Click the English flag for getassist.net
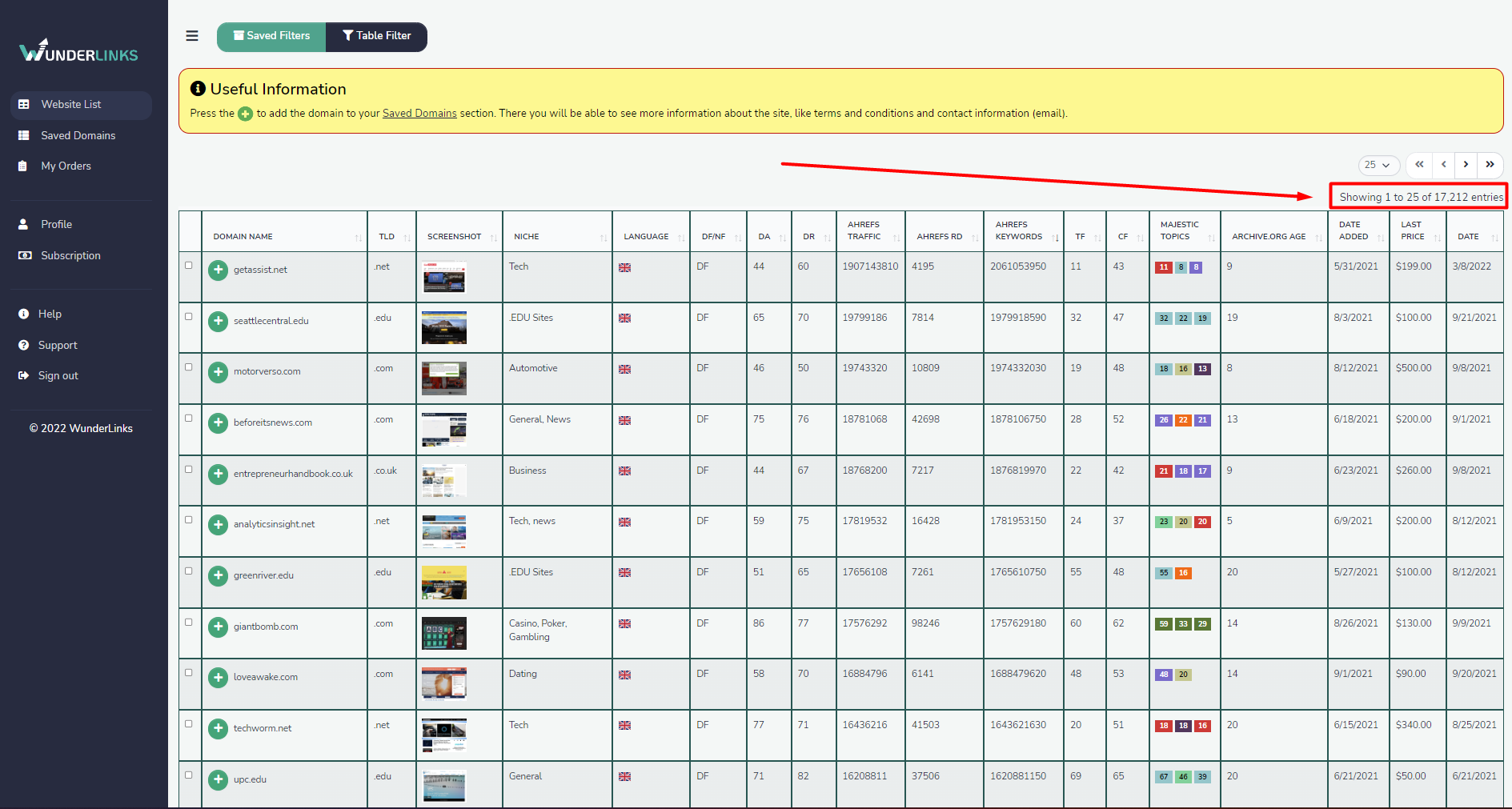 [625, 268]
